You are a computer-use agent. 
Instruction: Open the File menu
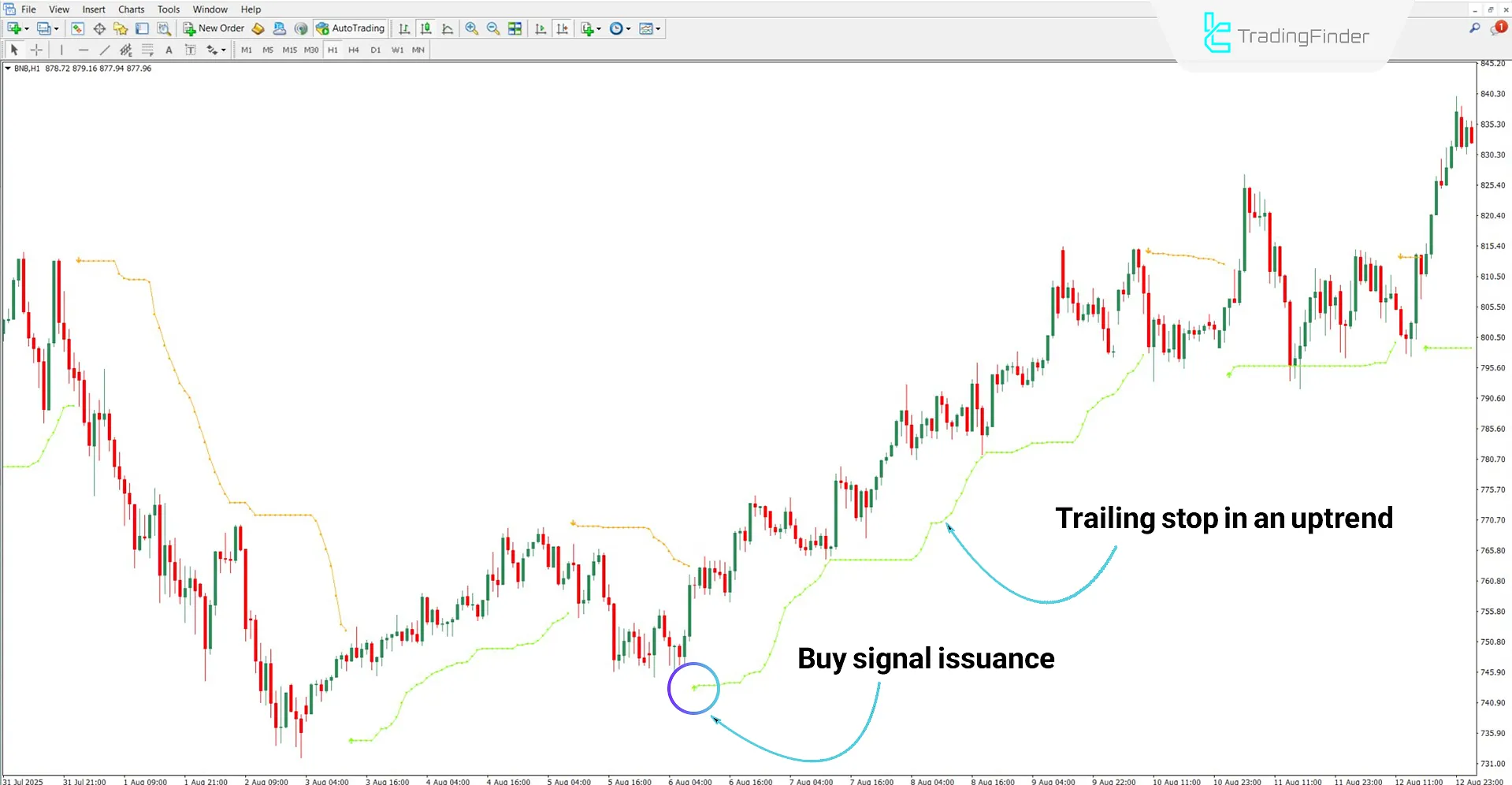pyautogui.click(x=28, y=9)
